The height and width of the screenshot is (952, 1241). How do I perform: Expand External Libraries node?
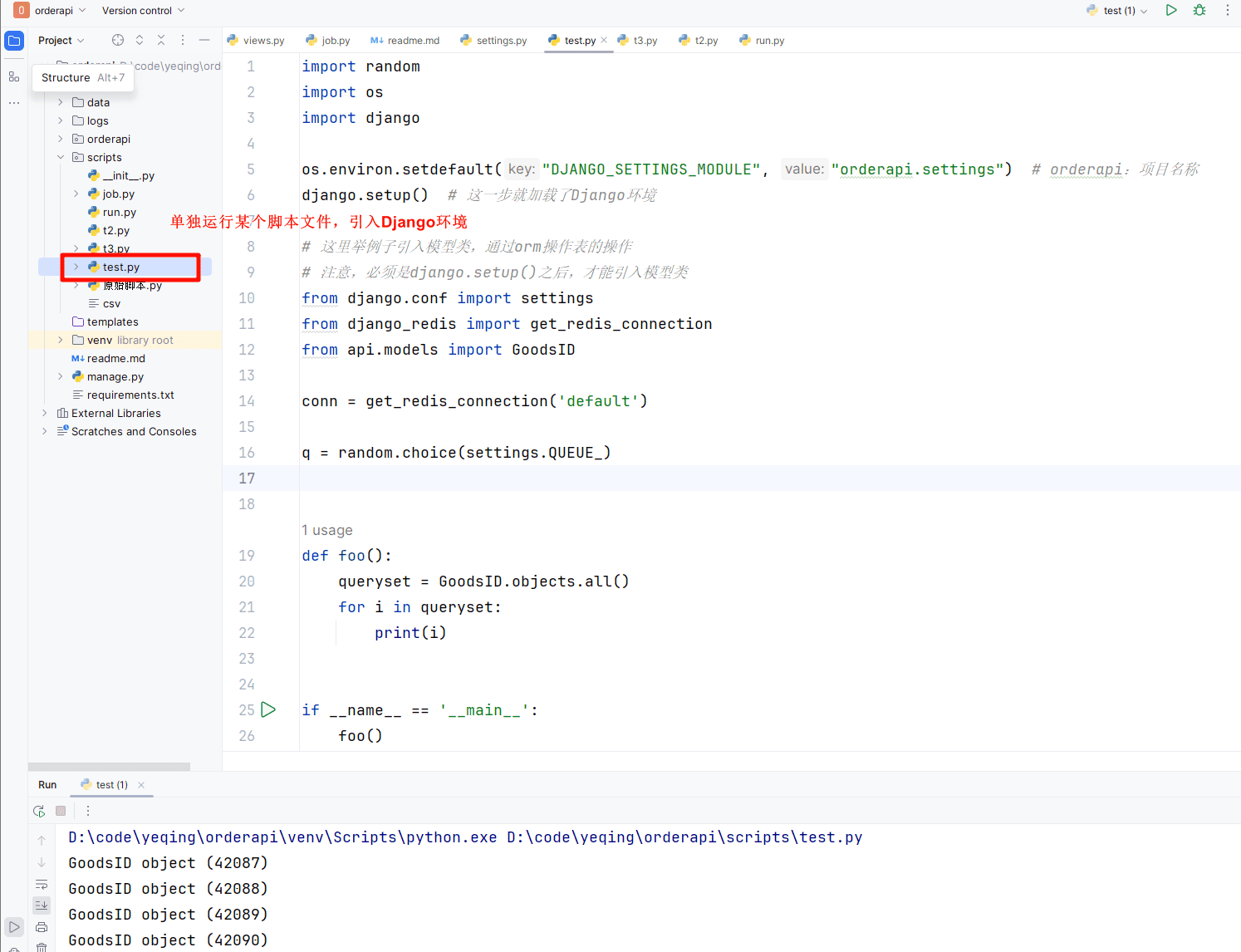[45, 413]
